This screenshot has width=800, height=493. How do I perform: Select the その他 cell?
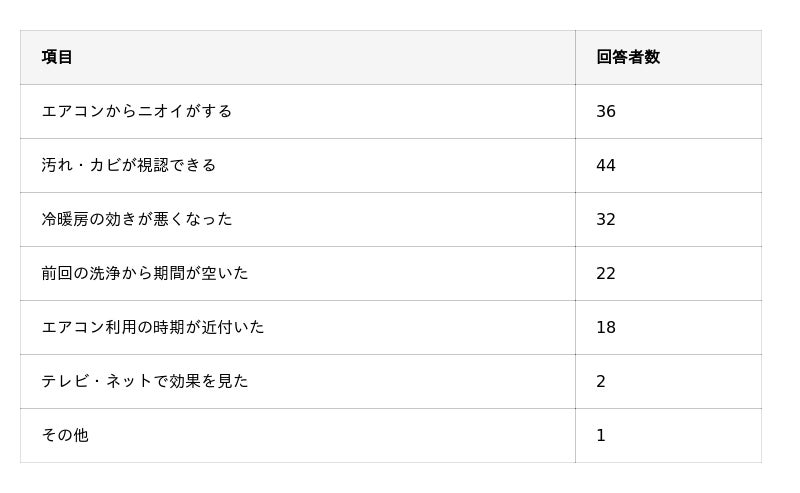click(x=65, y=435)
